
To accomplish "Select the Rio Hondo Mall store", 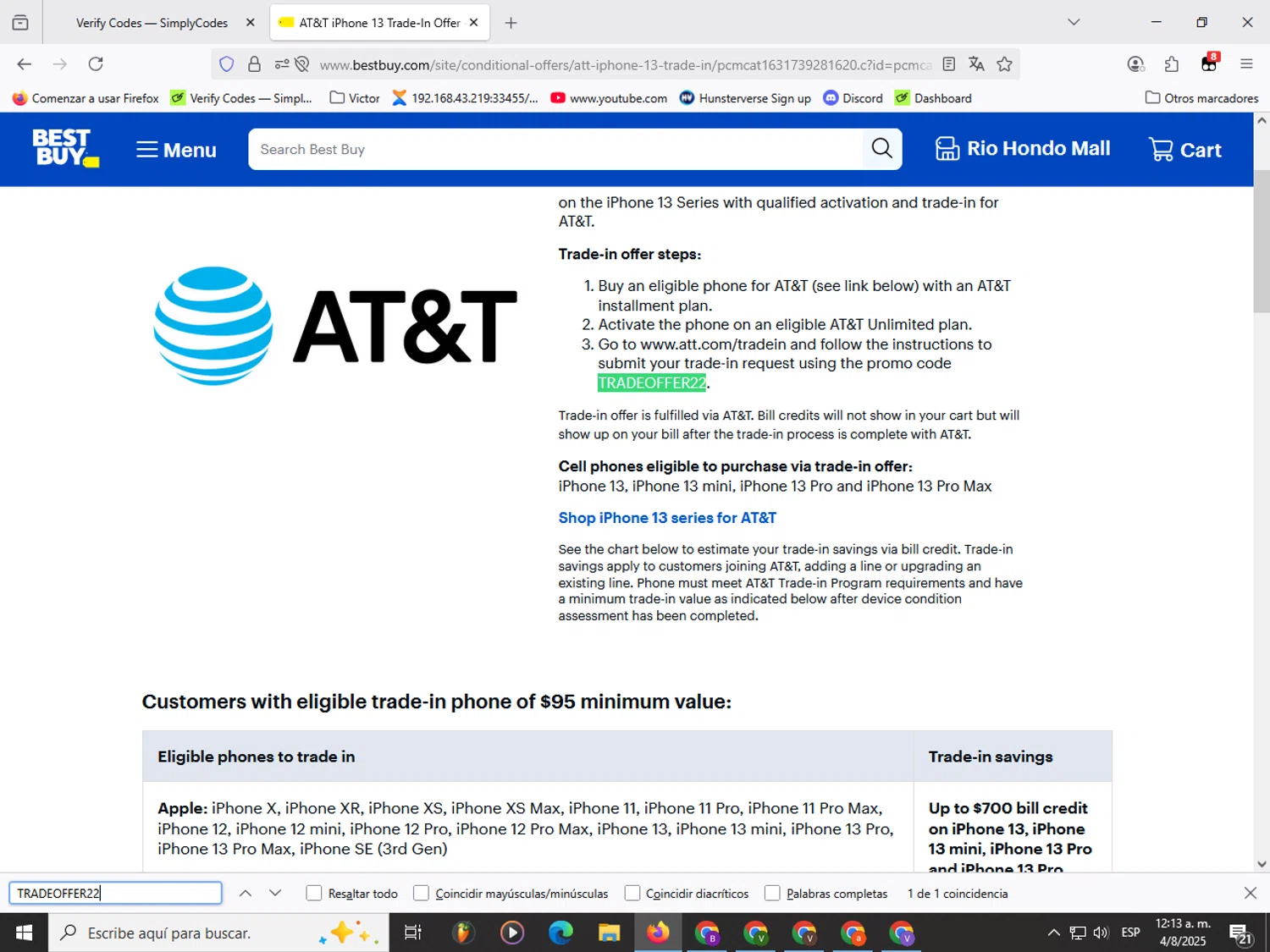I will pos(1022,149).
